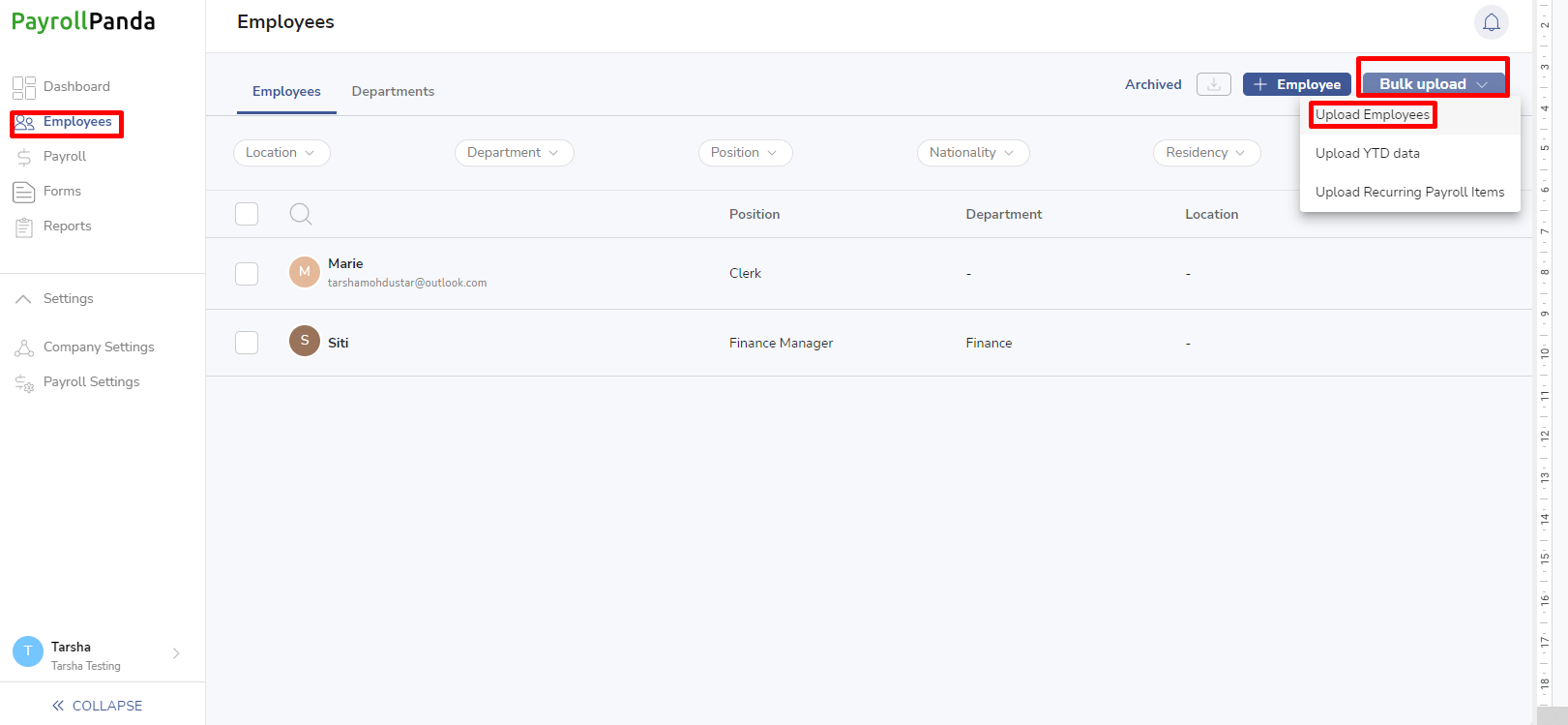This screenshot has width=1568, height=725.
Task: Click the add Employee button
Action: pos(1297,84)
